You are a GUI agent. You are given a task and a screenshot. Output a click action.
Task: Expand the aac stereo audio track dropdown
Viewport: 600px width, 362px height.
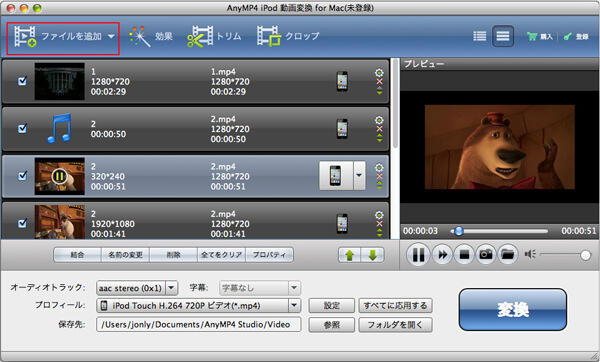coord(172,288)
